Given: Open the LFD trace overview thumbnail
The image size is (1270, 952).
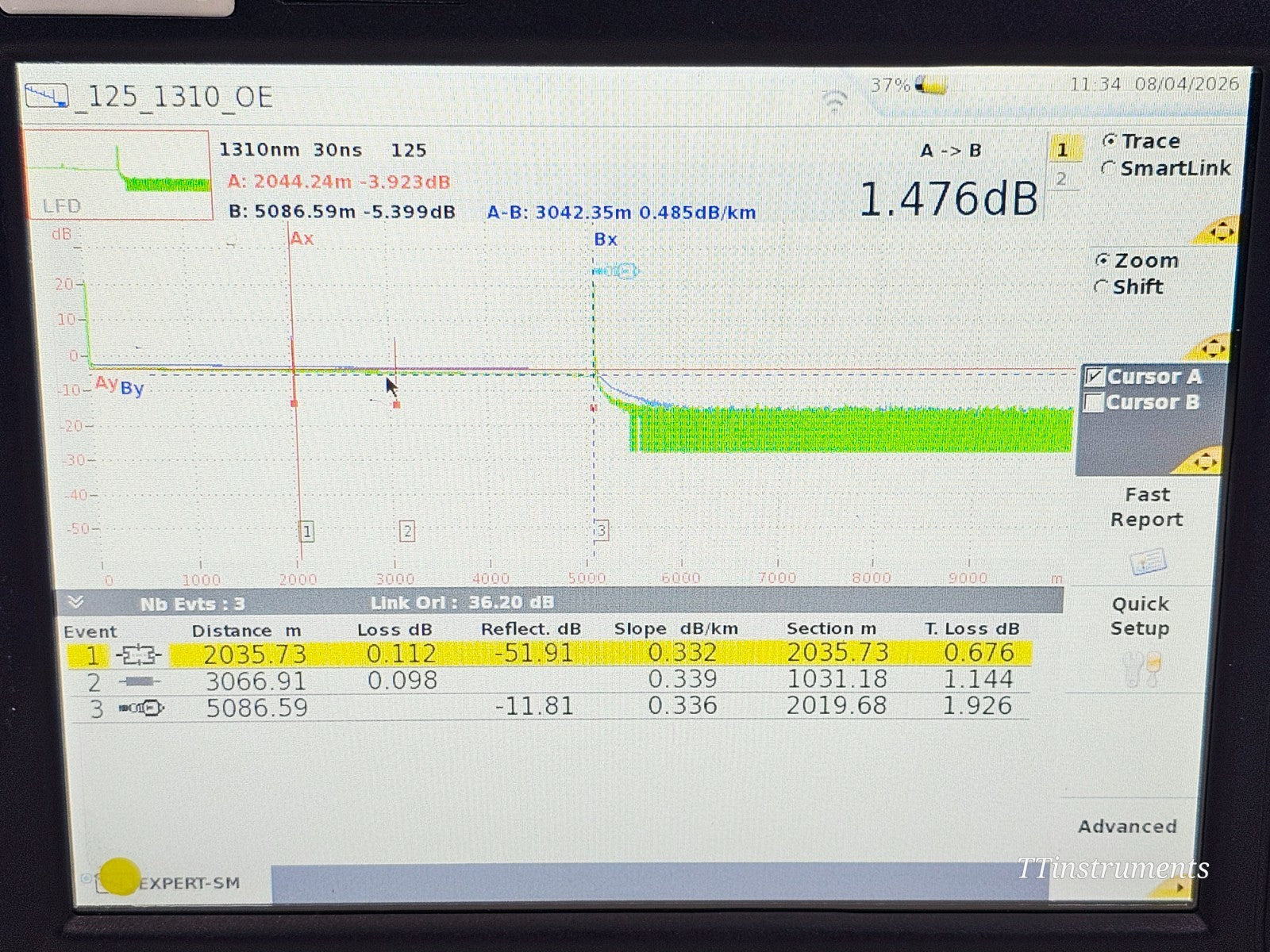Looking at the screenshot, I should point(117,175).
